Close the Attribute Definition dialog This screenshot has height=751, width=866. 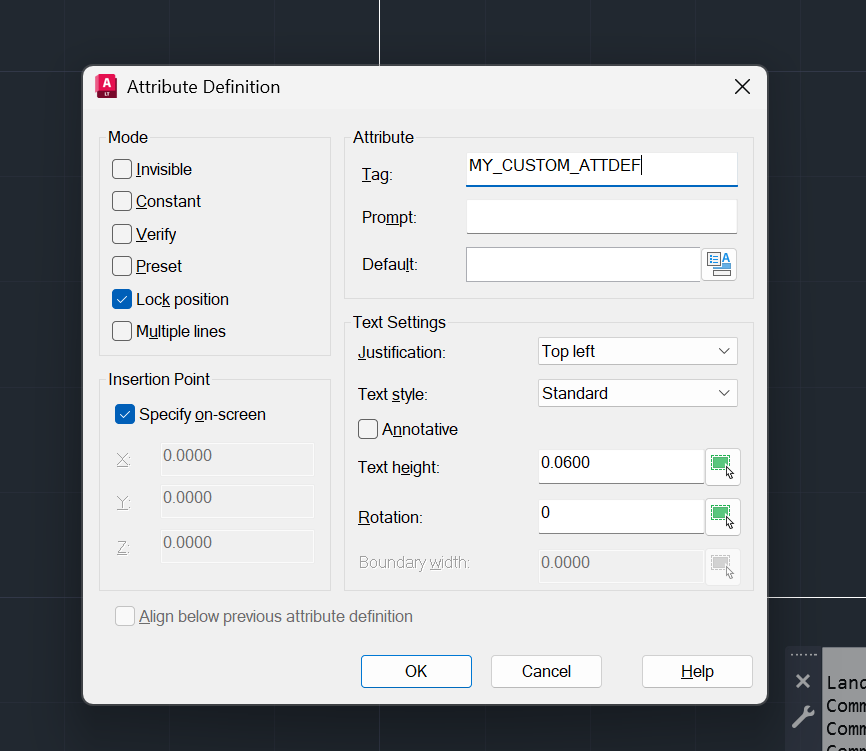point(742,86)
